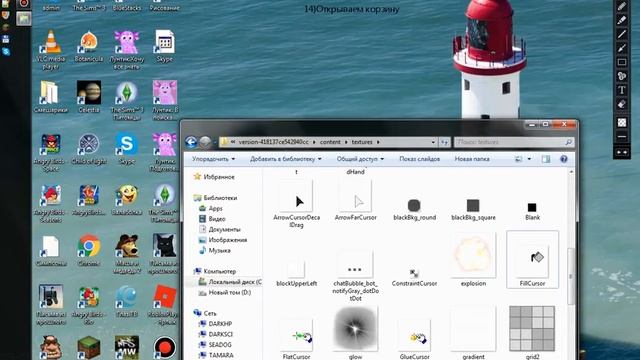Select the Видео library
The image size is (640, 360).
pyautogui.click(x=212, y=219)
